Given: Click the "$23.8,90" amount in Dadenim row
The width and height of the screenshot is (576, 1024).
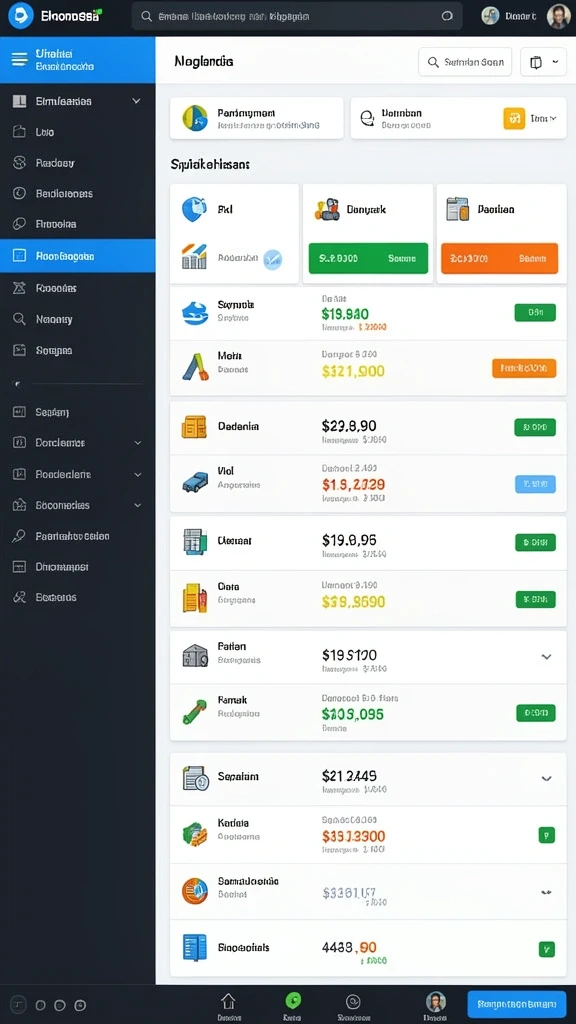Looking at the screenshot, I should (x=349, y=426).
